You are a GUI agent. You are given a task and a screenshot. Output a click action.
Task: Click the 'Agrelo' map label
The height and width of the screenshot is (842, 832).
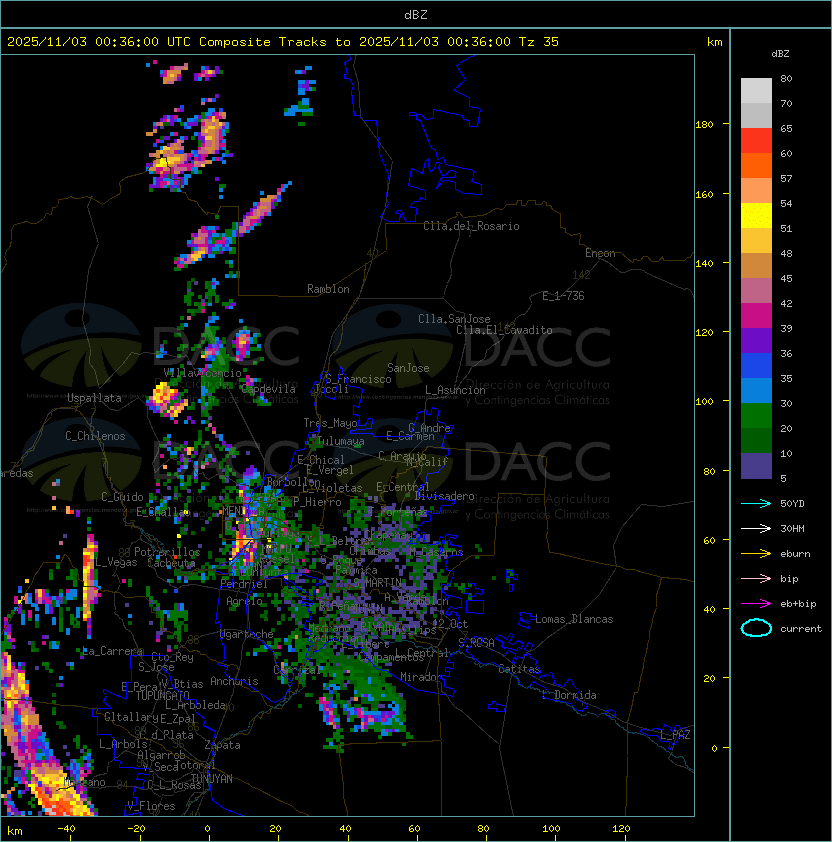pyautogui.click(x=244, y=601)
